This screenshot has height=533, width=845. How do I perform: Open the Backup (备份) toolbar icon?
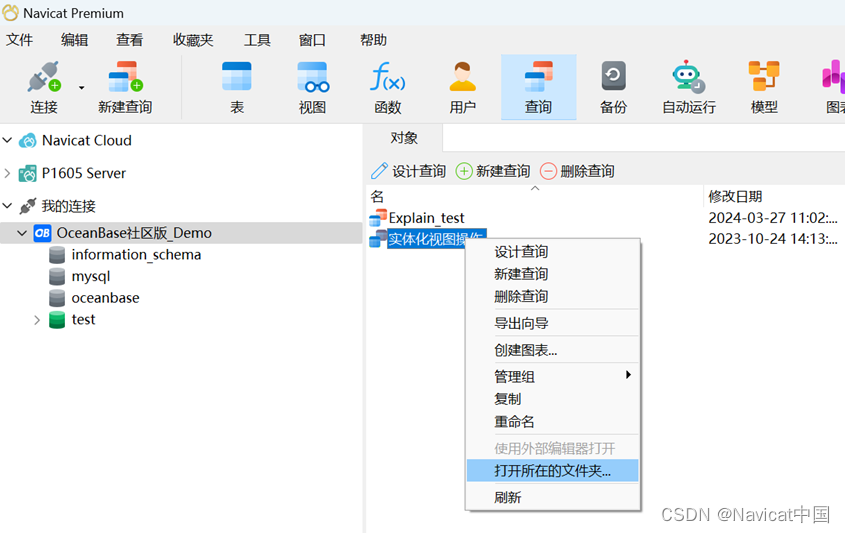613,75
